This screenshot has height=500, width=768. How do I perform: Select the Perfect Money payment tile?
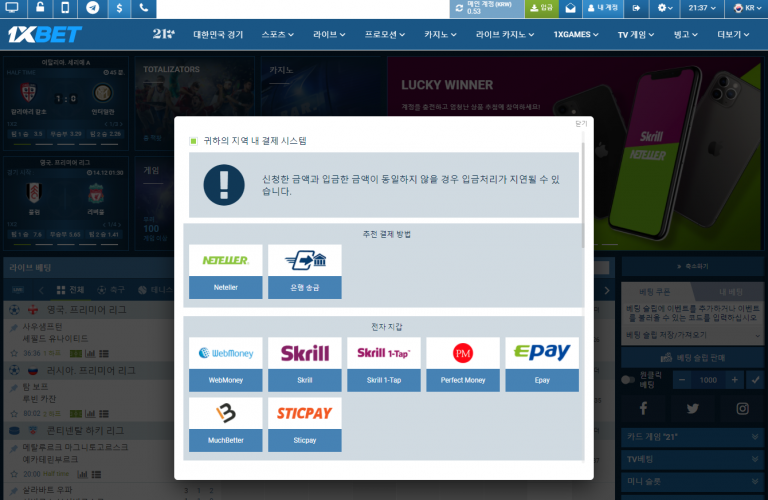pyautogui.click(x=462, y=364)
